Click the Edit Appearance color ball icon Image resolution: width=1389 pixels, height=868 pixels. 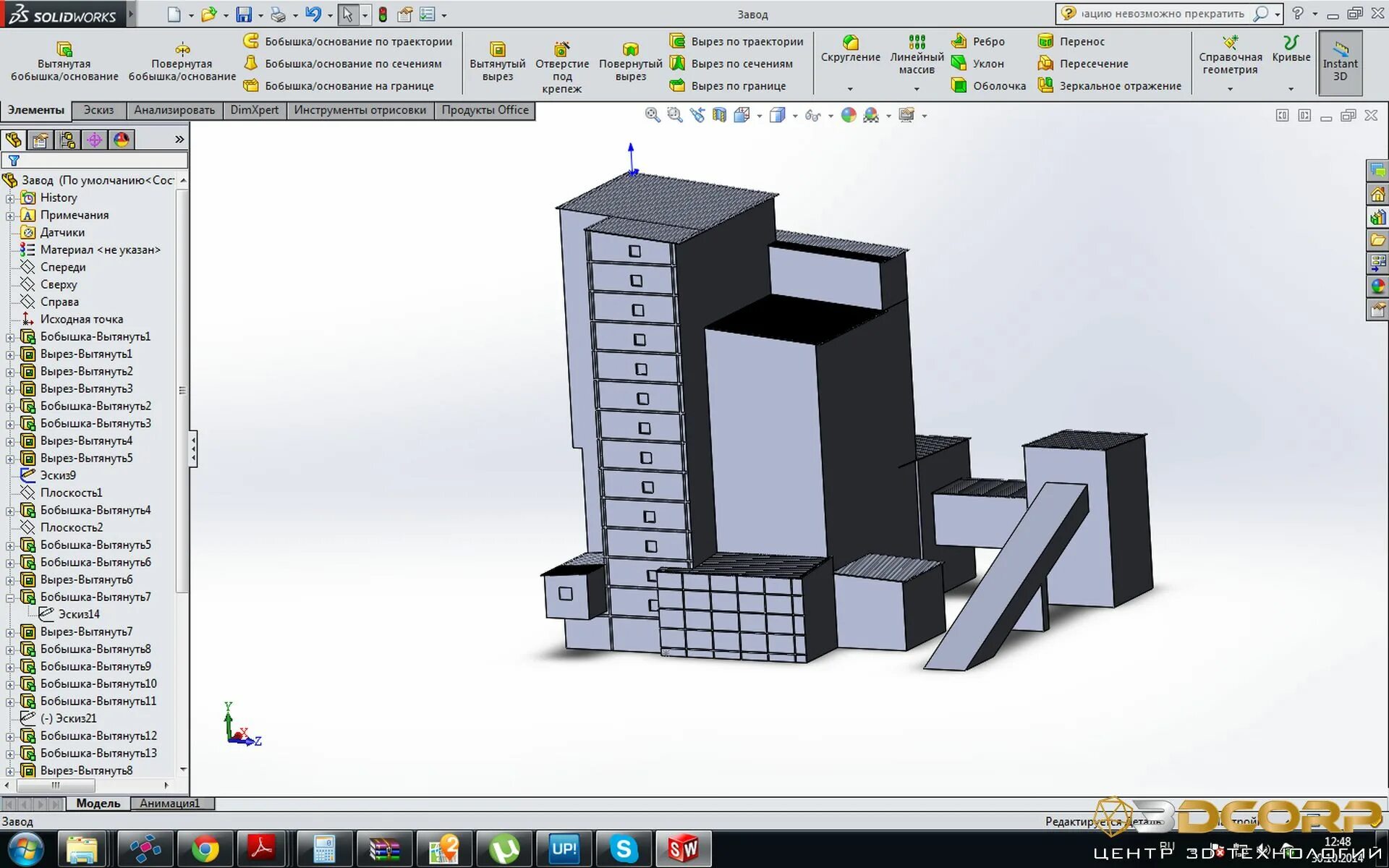pos(849,115)
